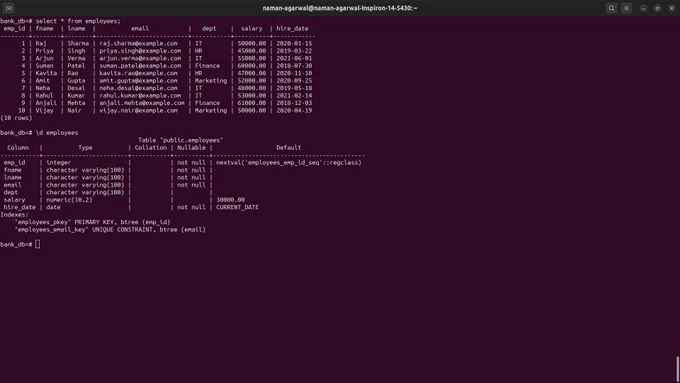Click vijay.nair@example.com email cell
Viewport: 680px width, 383px height.
(138, 110)
